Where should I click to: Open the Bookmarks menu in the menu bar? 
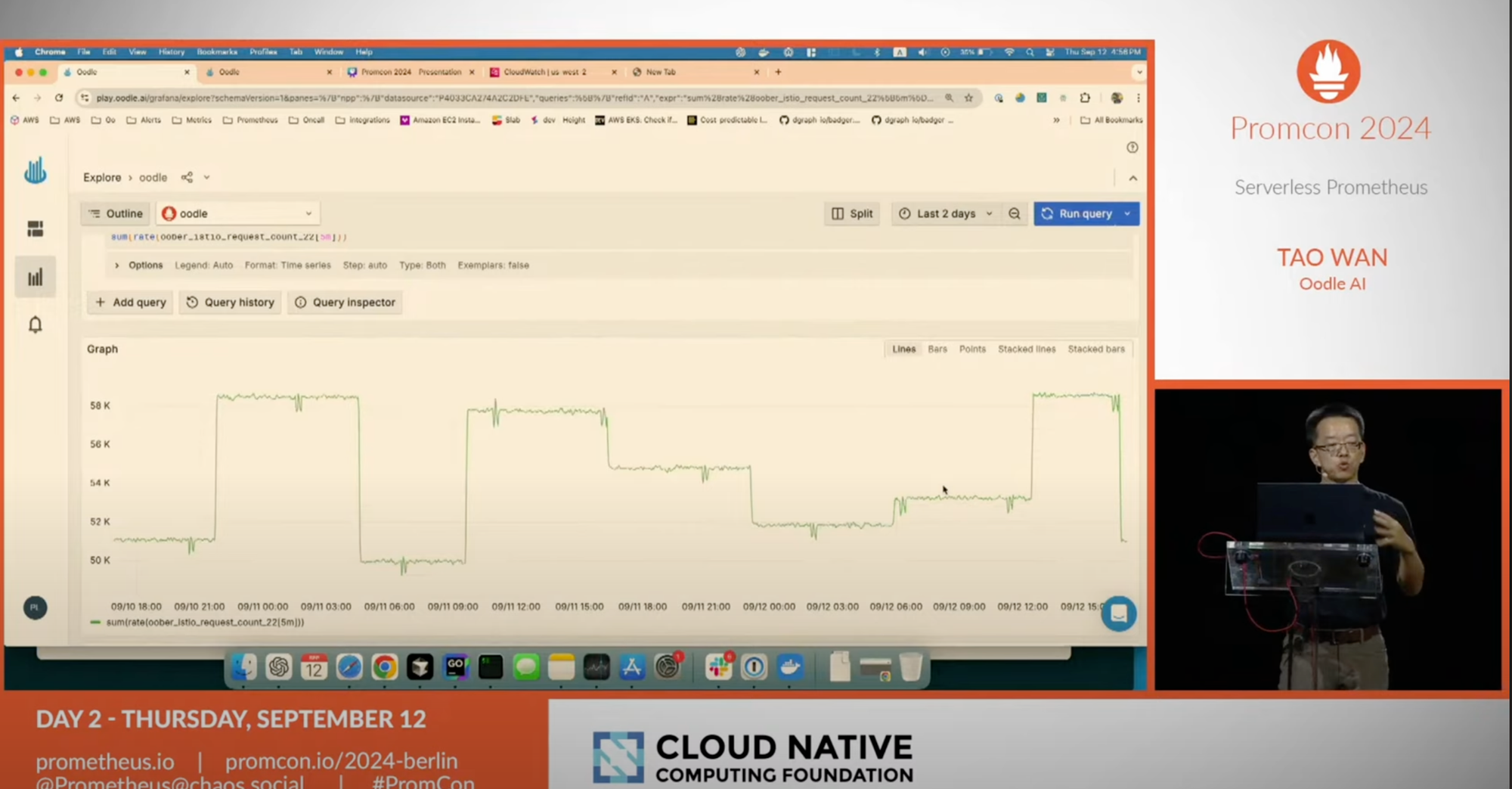click(x=217, y=52)
